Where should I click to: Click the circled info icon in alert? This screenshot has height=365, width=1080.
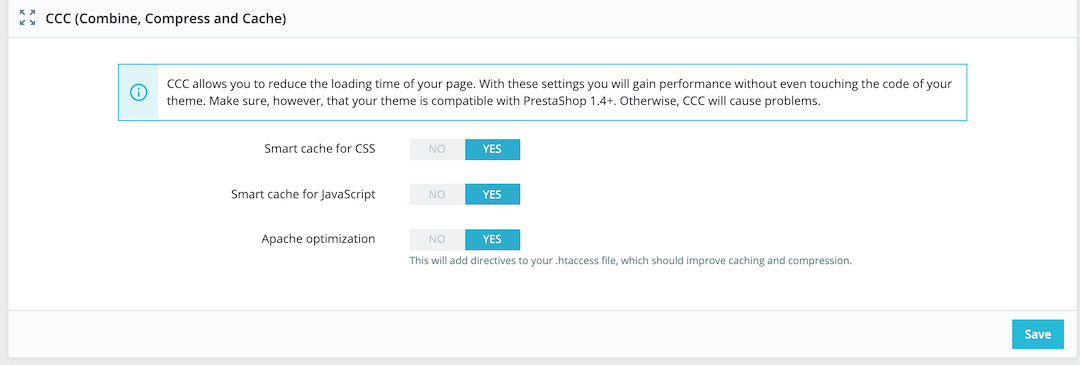pos(138,92)
